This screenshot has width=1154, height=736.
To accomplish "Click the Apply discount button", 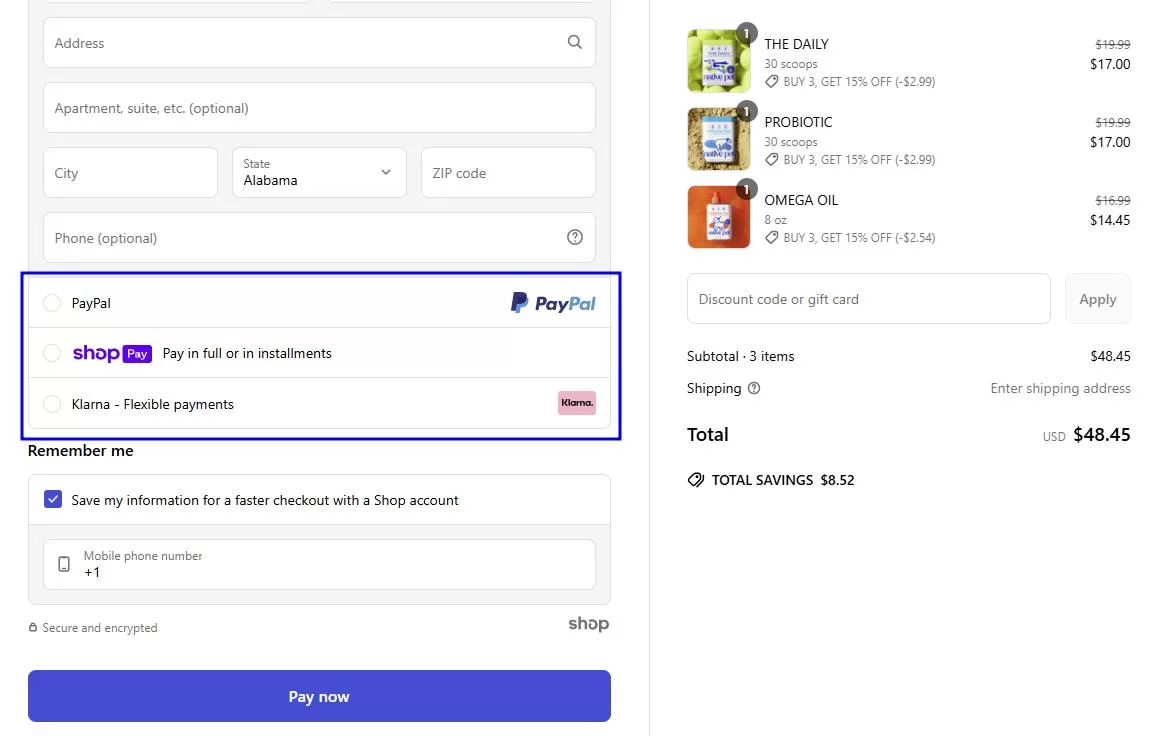I will click(x=1097, y=298).
